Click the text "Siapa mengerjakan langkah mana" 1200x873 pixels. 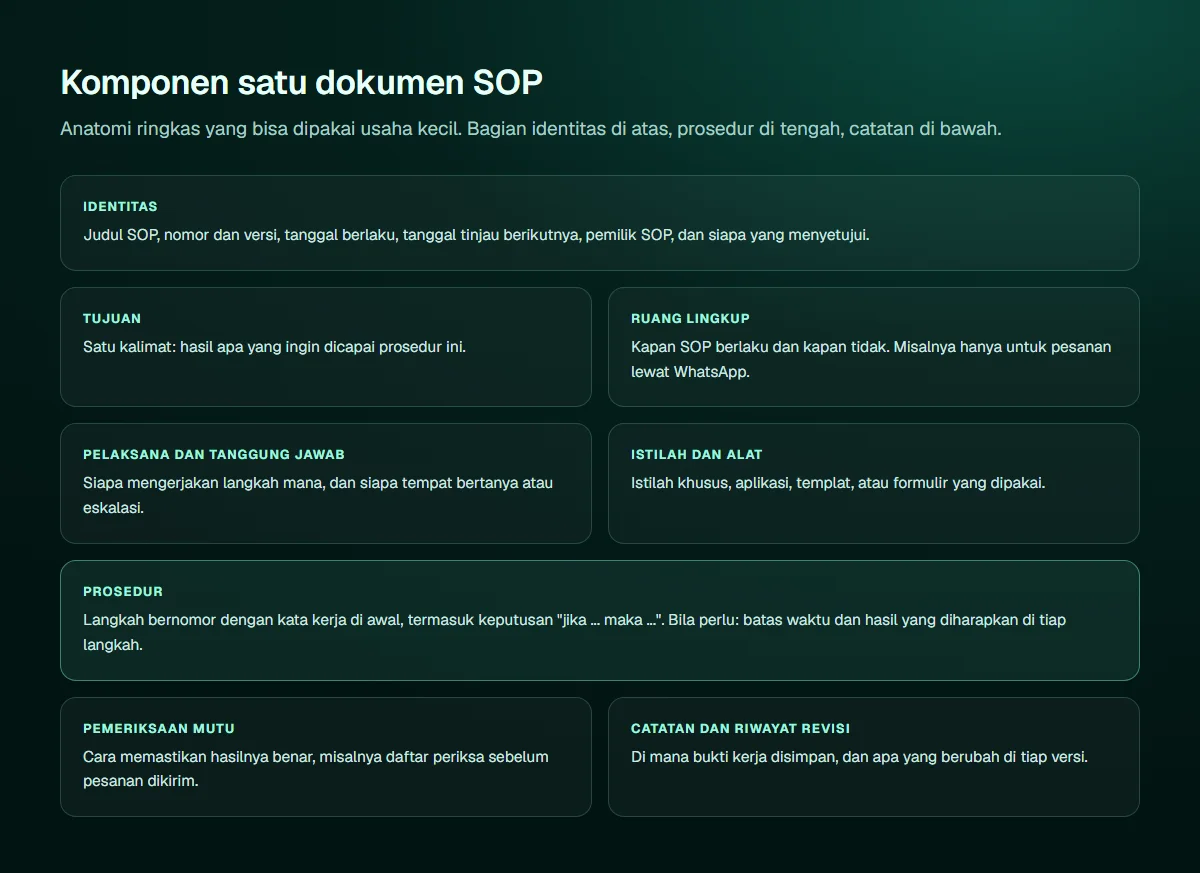[x=203, y=483]
